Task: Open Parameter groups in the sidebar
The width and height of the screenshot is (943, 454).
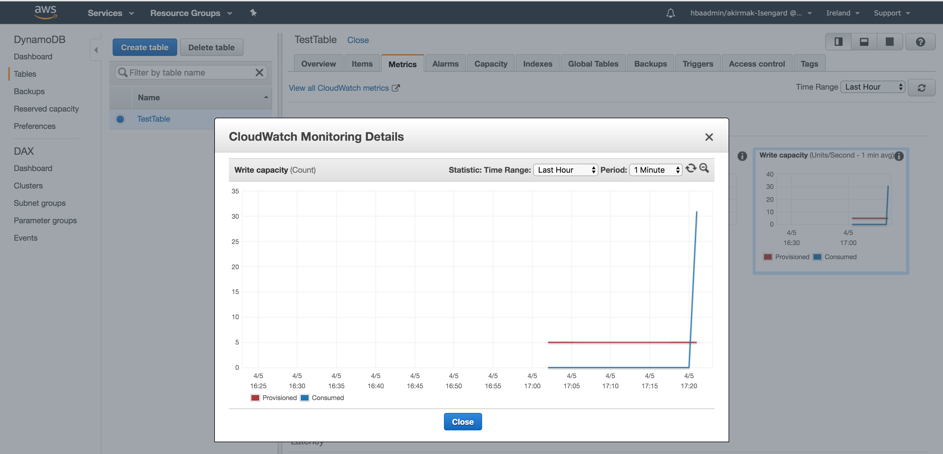Action: tap(45, 221)
